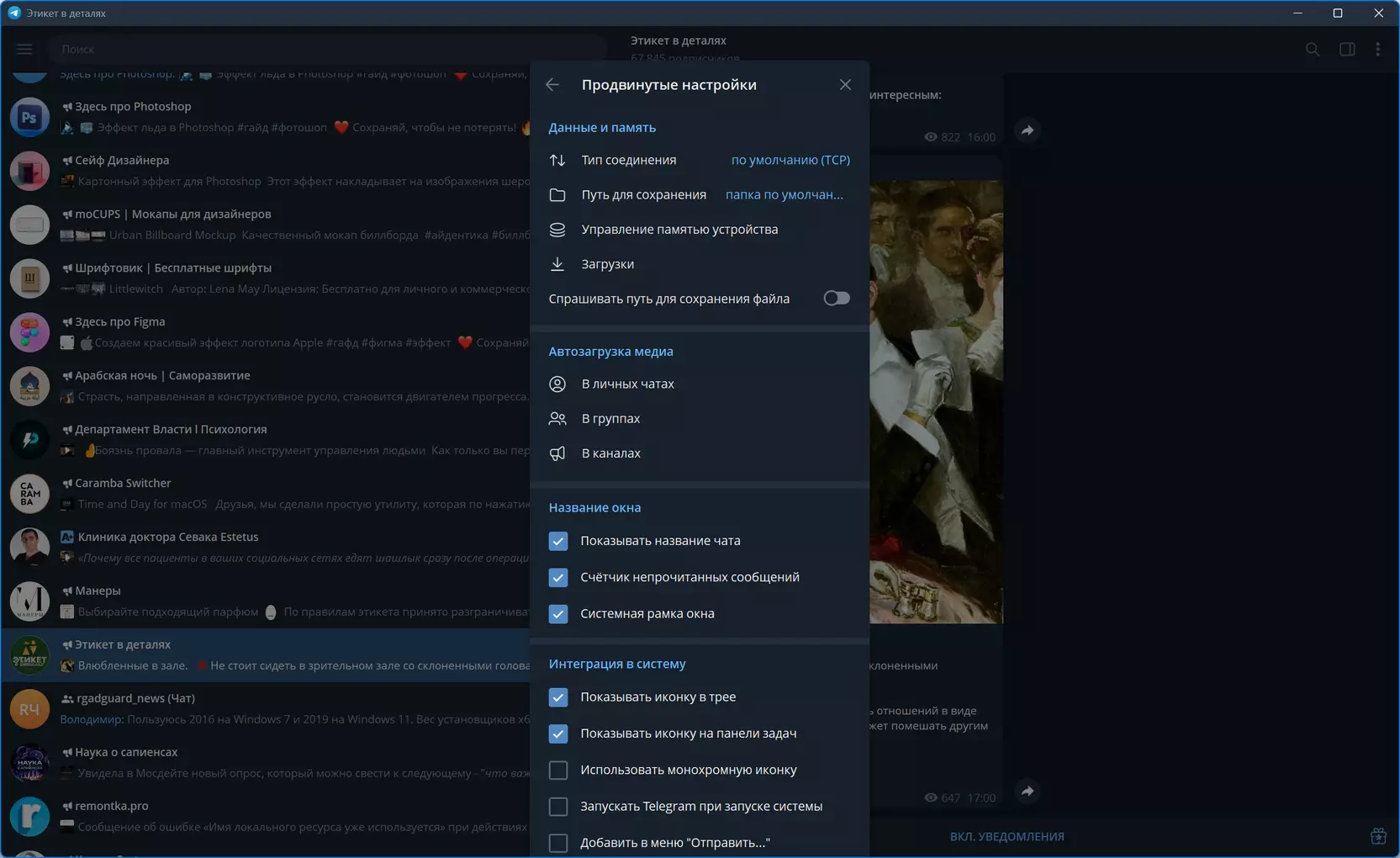The image size is (1400, 858).
Task: Click the storage management stack icon
Action: [x=557, y=230]
